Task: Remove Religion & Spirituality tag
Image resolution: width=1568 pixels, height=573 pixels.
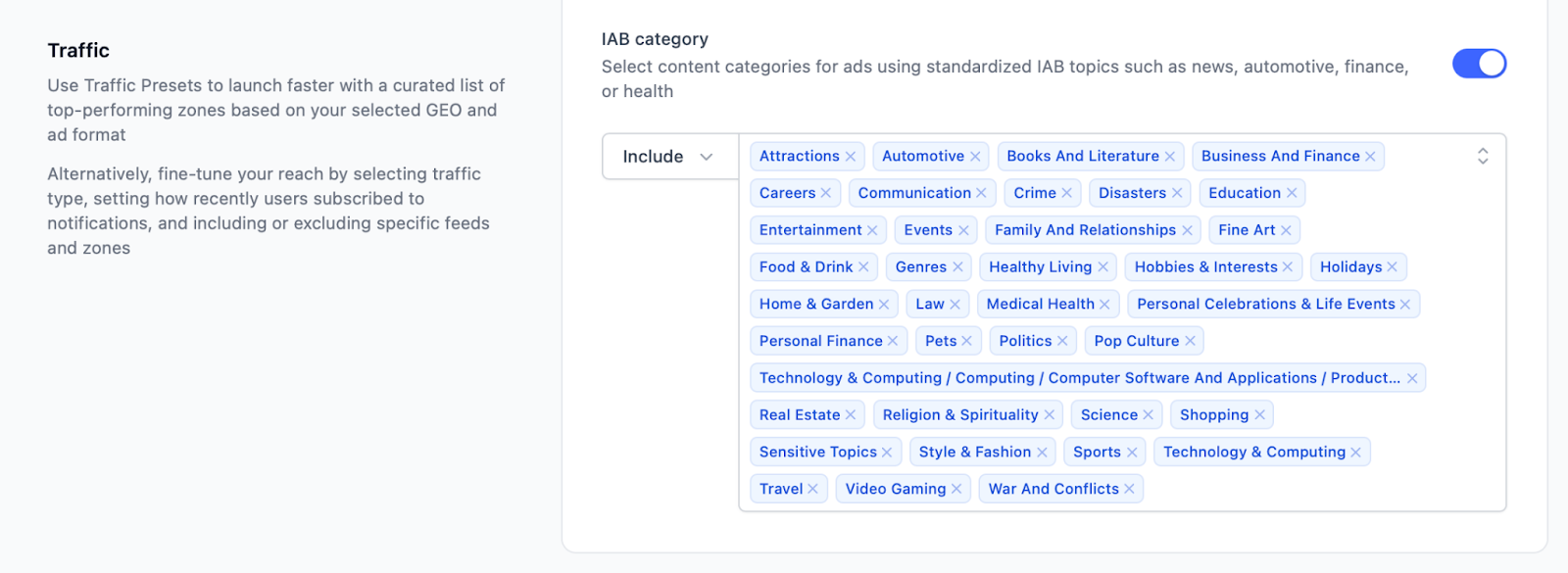Action: point(1050,415)
